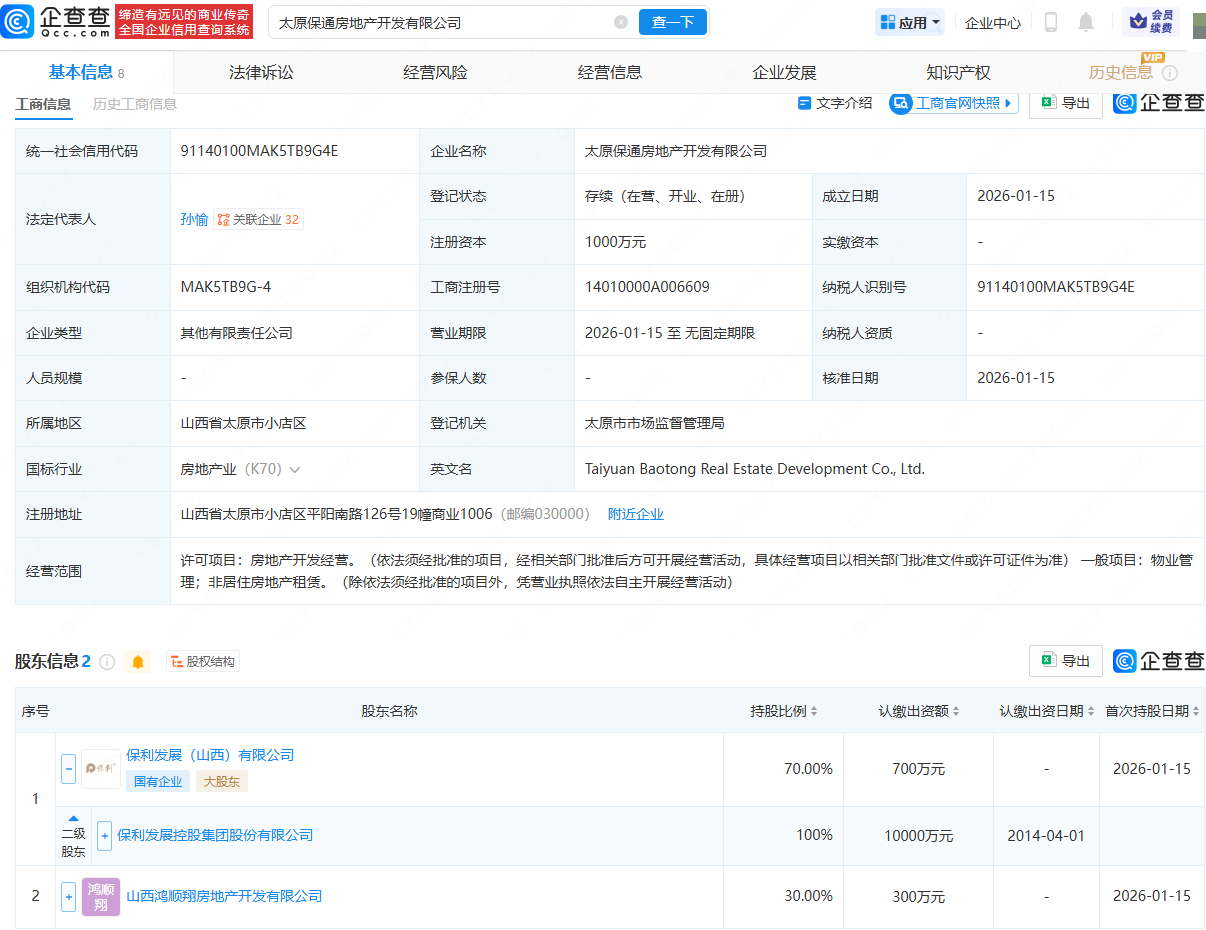Click the mobile app icon in top bar
Image resolution: width=1206 pixels, height=930 pixels.
coord(1051,22)
